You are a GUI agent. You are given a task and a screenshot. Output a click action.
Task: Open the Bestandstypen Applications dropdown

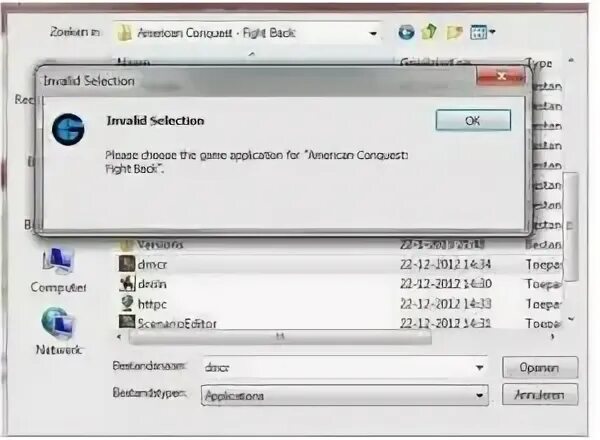[344, 395]
